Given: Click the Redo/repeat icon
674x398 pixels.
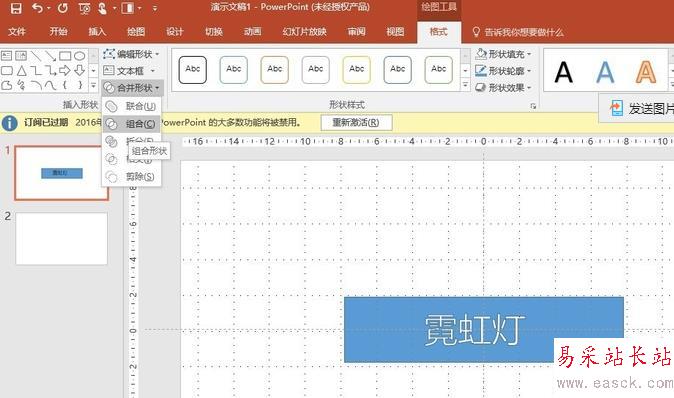Looking at the screenshot, I should click(63, 8).
